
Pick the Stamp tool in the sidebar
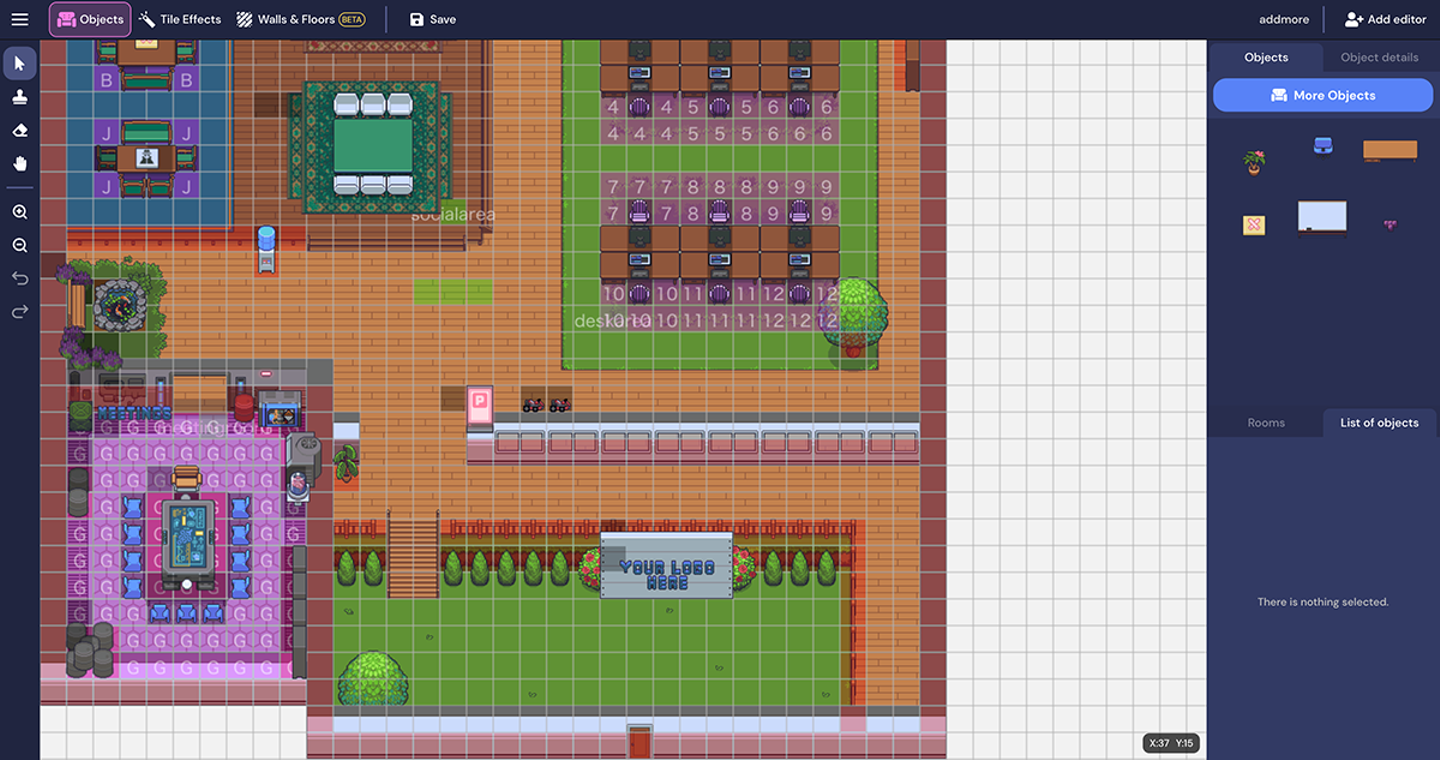20,97
